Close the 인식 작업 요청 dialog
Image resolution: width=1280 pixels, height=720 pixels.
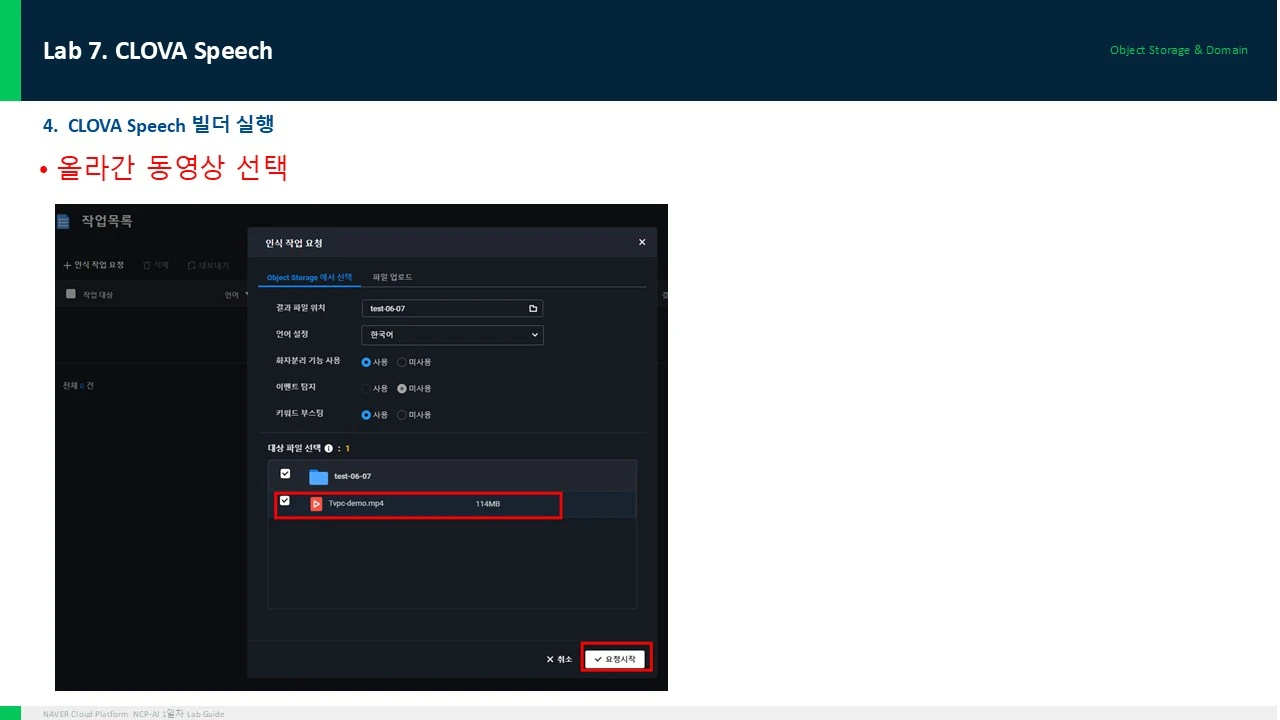pyautogui.click(x=642, y=242)
